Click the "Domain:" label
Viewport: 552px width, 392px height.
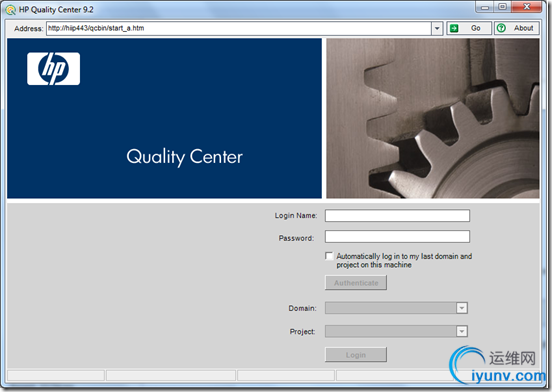(x=302, y=308)
